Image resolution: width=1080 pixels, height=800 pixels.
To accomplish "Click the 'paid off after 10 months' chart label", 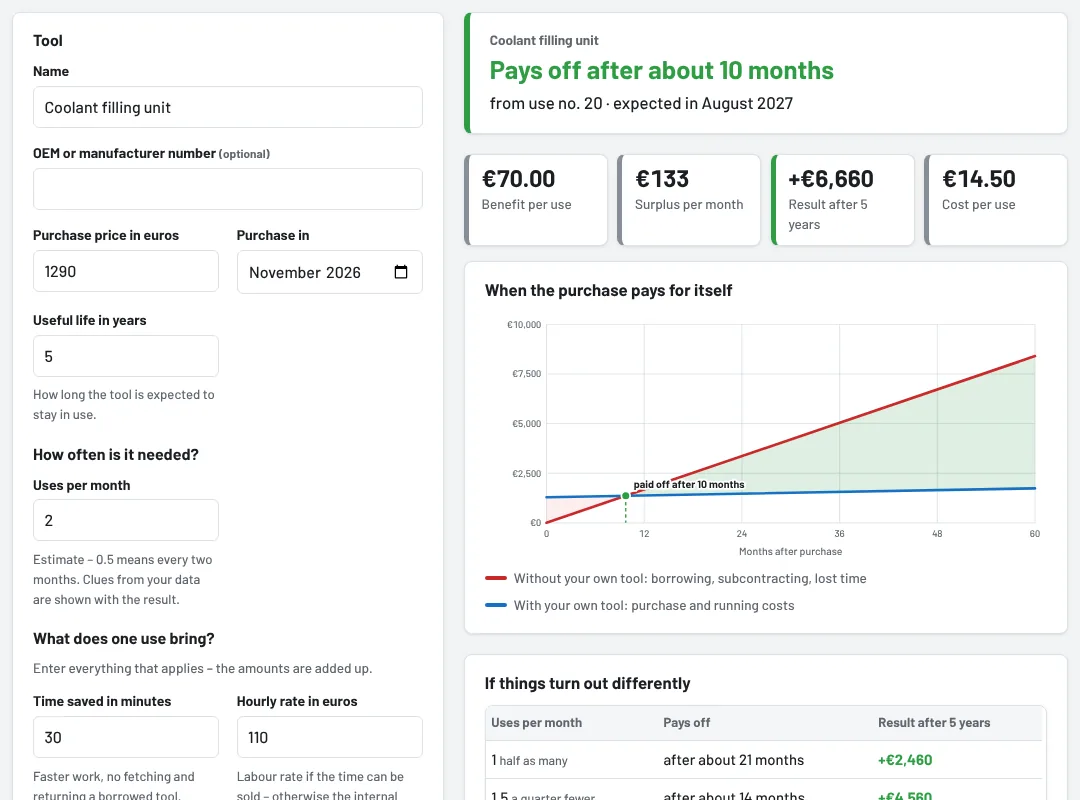I will click(689, 484).
